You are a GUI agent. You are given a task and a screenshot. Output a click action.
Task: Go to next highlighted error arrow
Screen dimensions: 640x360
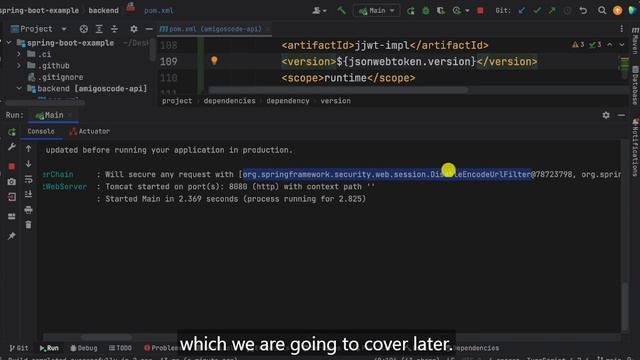point(622,44)
